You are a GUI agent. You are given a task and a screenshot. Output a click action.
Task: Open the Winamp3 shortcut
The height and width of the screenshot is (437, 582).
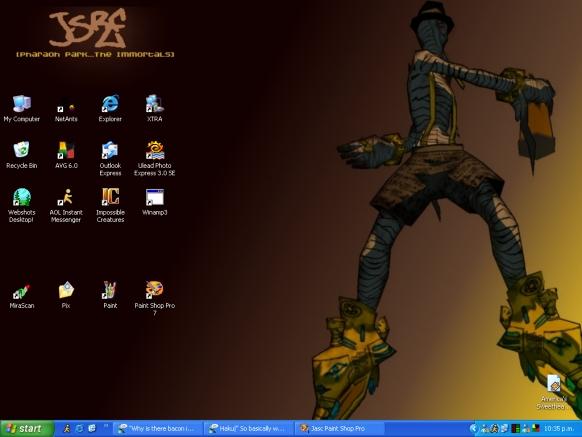(154, 202)
